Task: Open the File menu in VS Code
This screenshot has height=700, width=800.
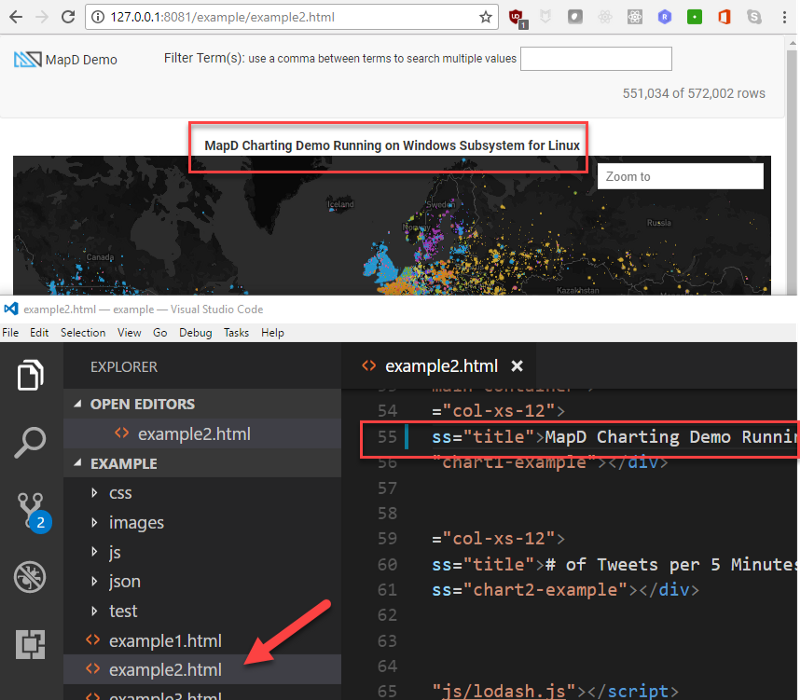Action: click(x=11, y=333)
